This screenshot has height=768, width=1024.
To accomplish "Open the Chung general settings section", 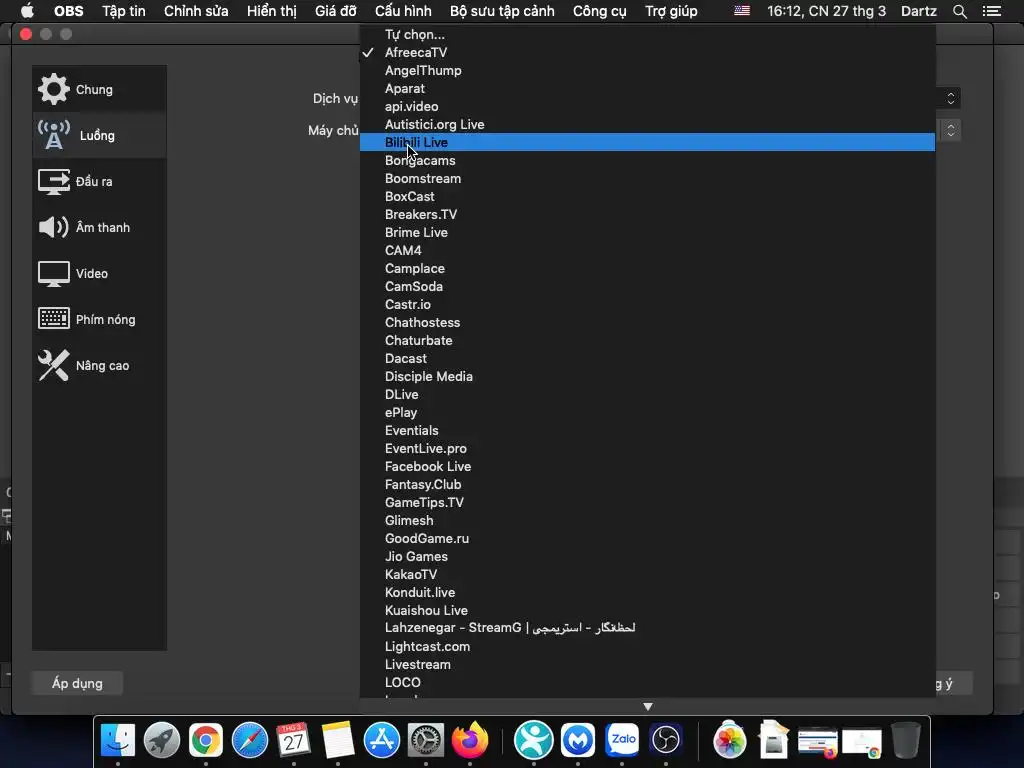I will tap(99, 89).
